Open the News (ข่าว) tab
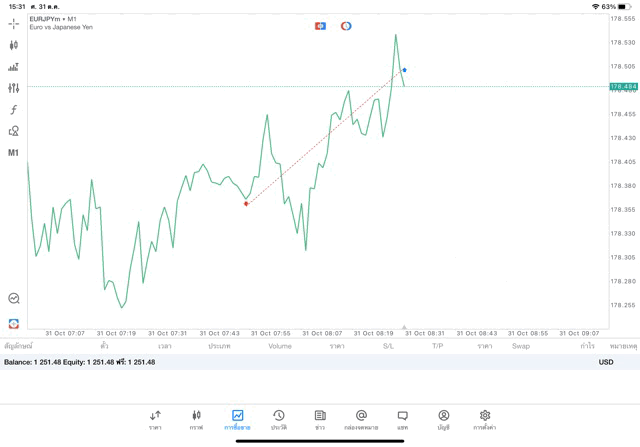 click(320, 419)
